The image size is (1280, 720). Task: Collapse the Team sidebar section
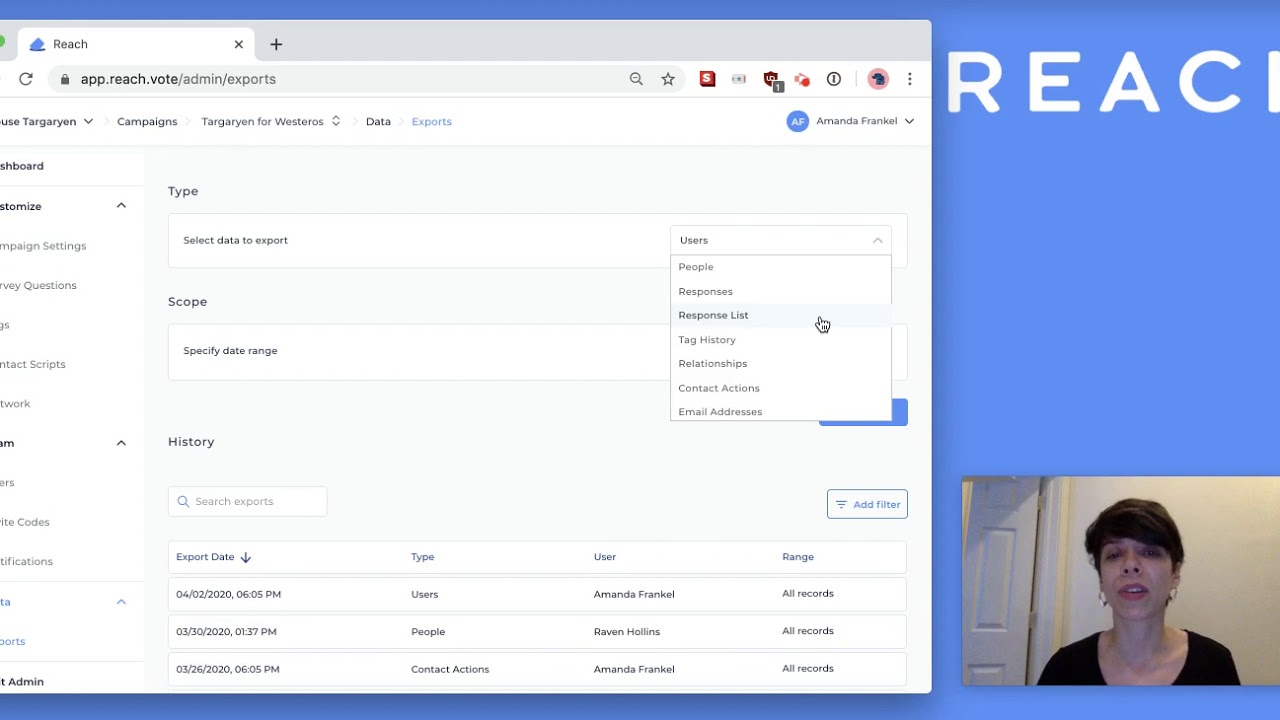(121, 443)
